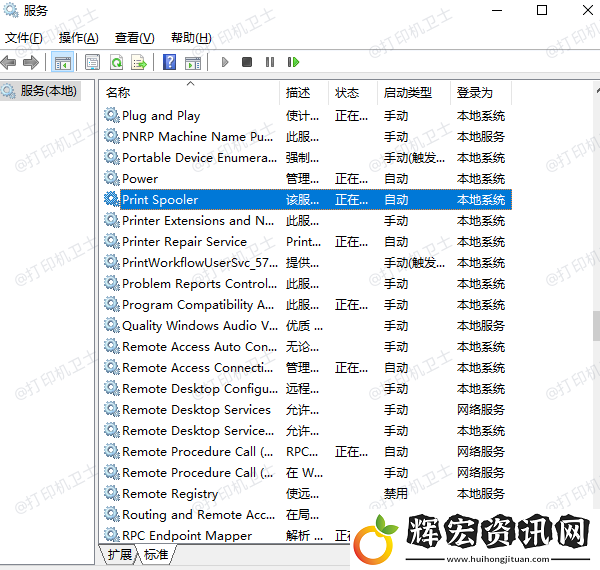Toggle the show/hide action pane icon
Image resolution: width=600 pixels, height=570 pixels.
point(192,62)
